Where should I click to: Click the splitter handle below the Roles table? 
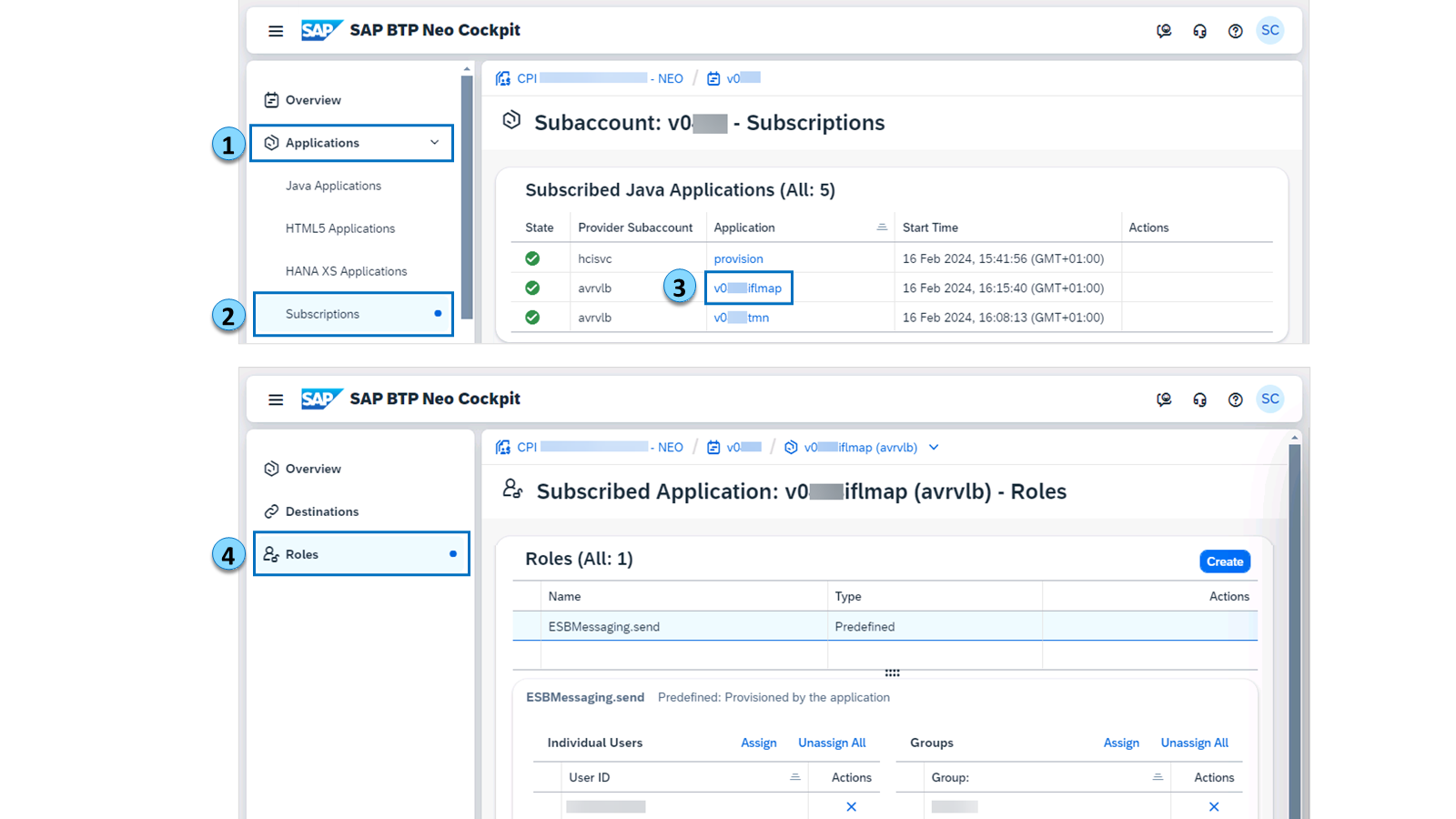pos(892,673)
